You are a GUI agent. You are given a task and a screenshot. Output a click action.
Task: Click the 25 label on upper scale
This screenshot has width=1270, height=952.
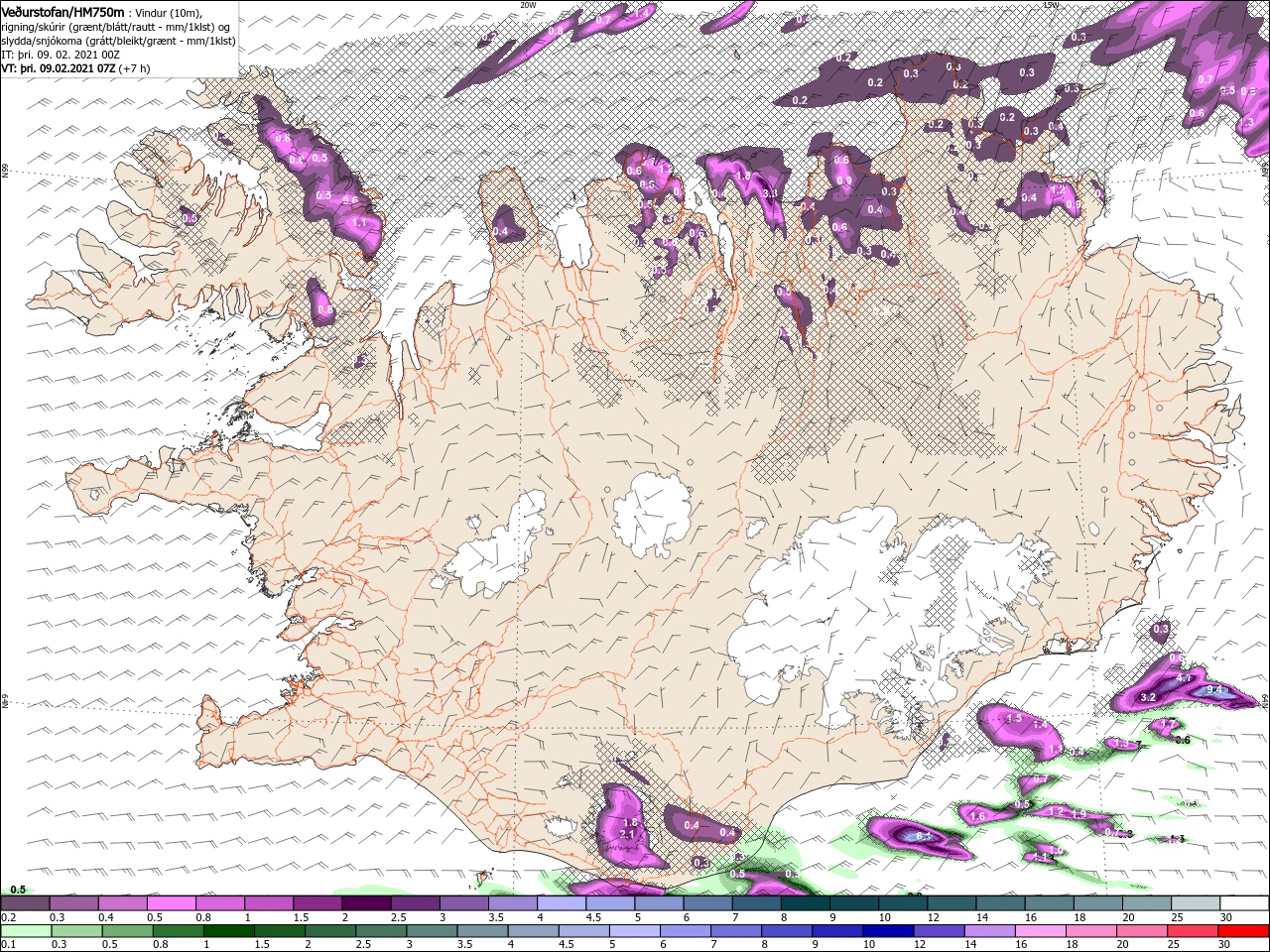click(1176, 917)
